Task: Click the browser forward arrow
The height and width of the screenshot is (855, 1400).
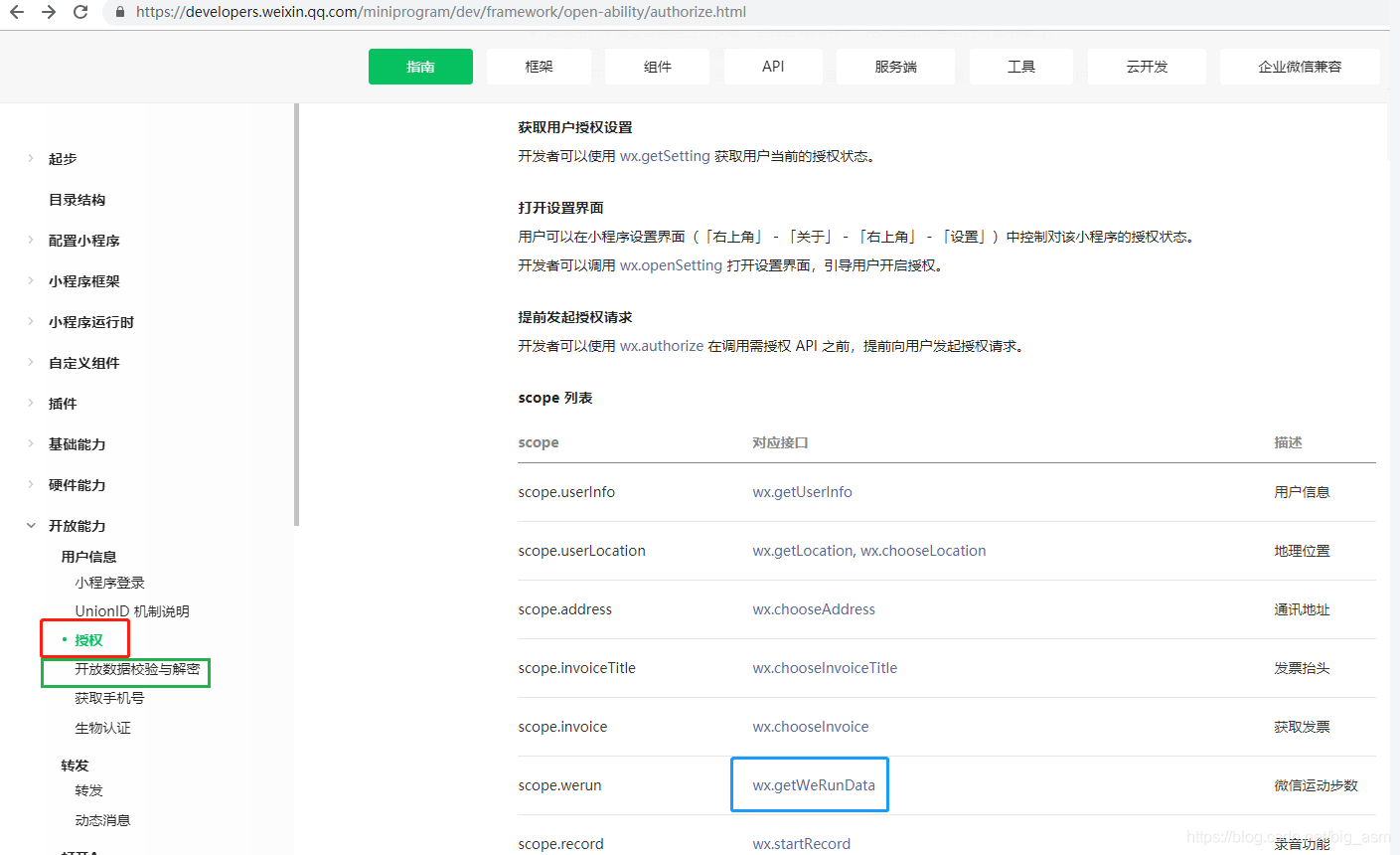Action: click(x=49, y=12)
